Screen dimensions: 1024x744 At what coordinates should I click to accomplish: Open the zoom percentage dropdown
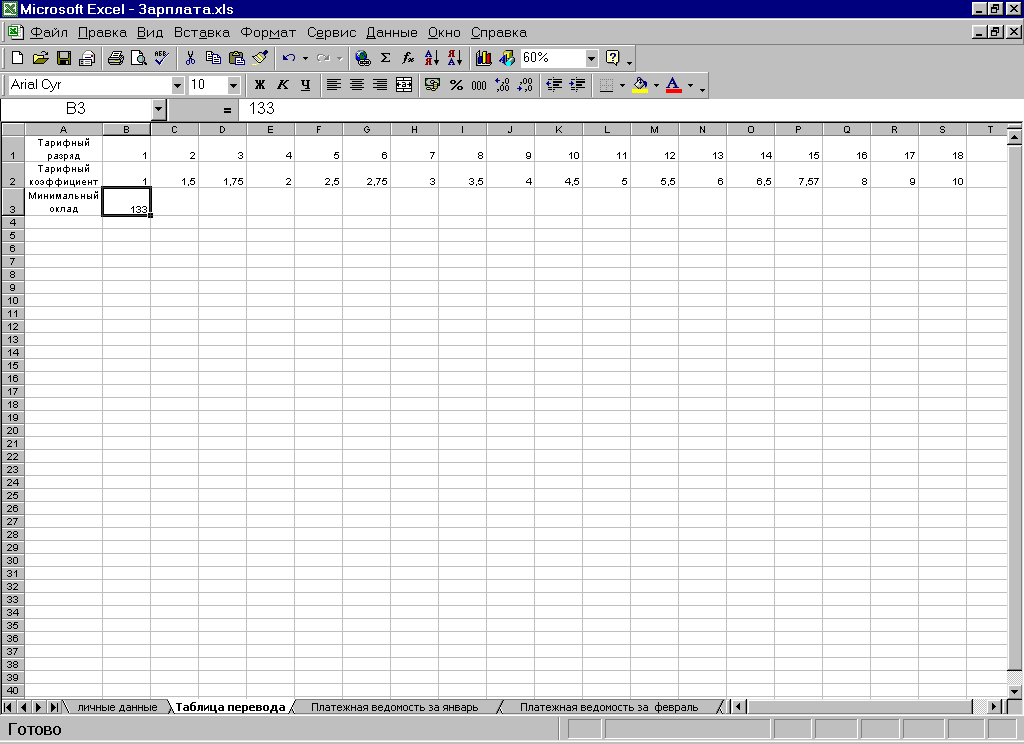coord(592,58)
